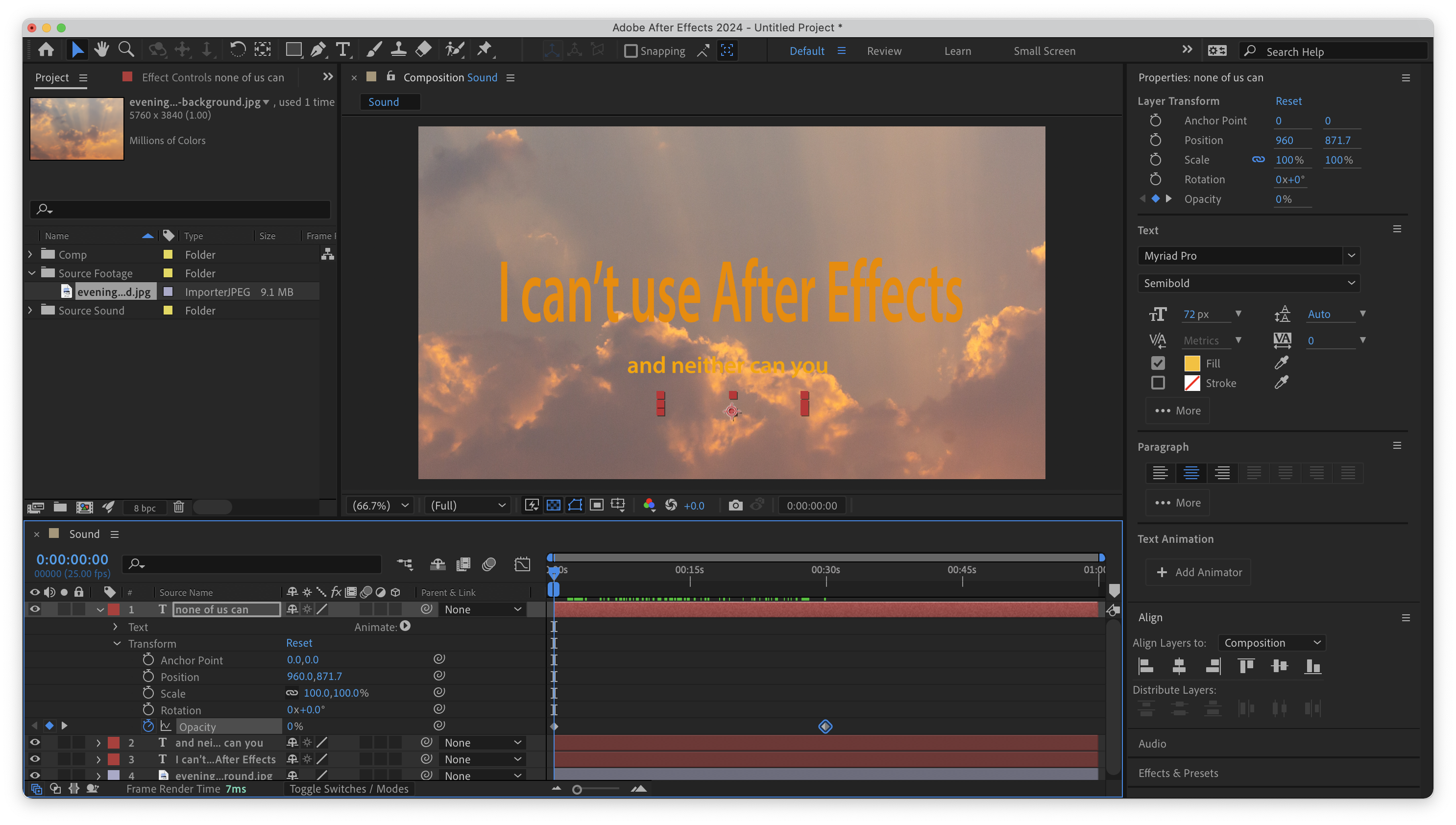Image resolution: width=1456 pixels, height=825 pixels.
Task: Click the yellow Fill color swatch
Action: [1191, 363]
